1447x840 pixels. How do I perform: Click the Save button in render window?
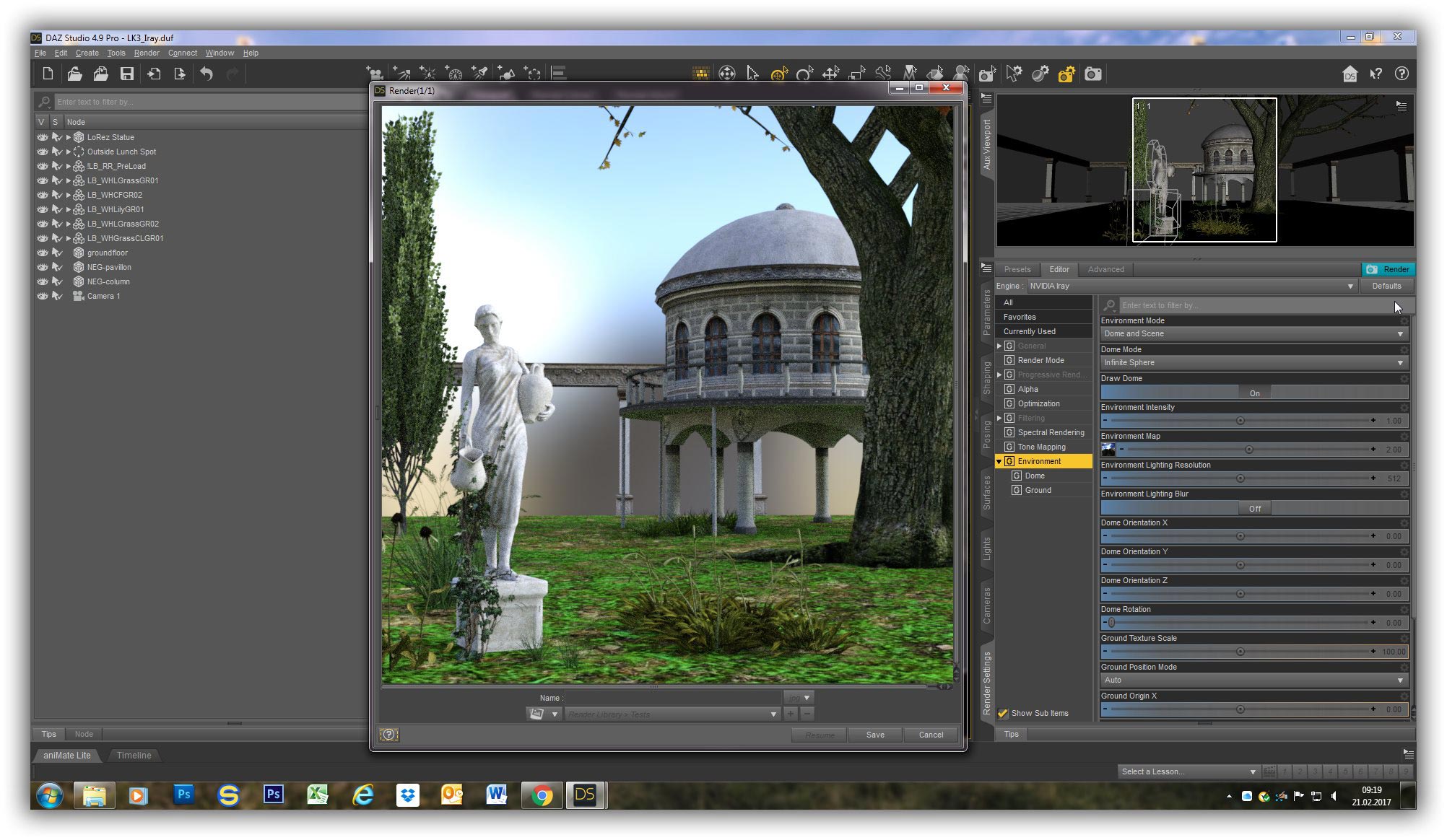pyautogui.click(x=875, y=735)
